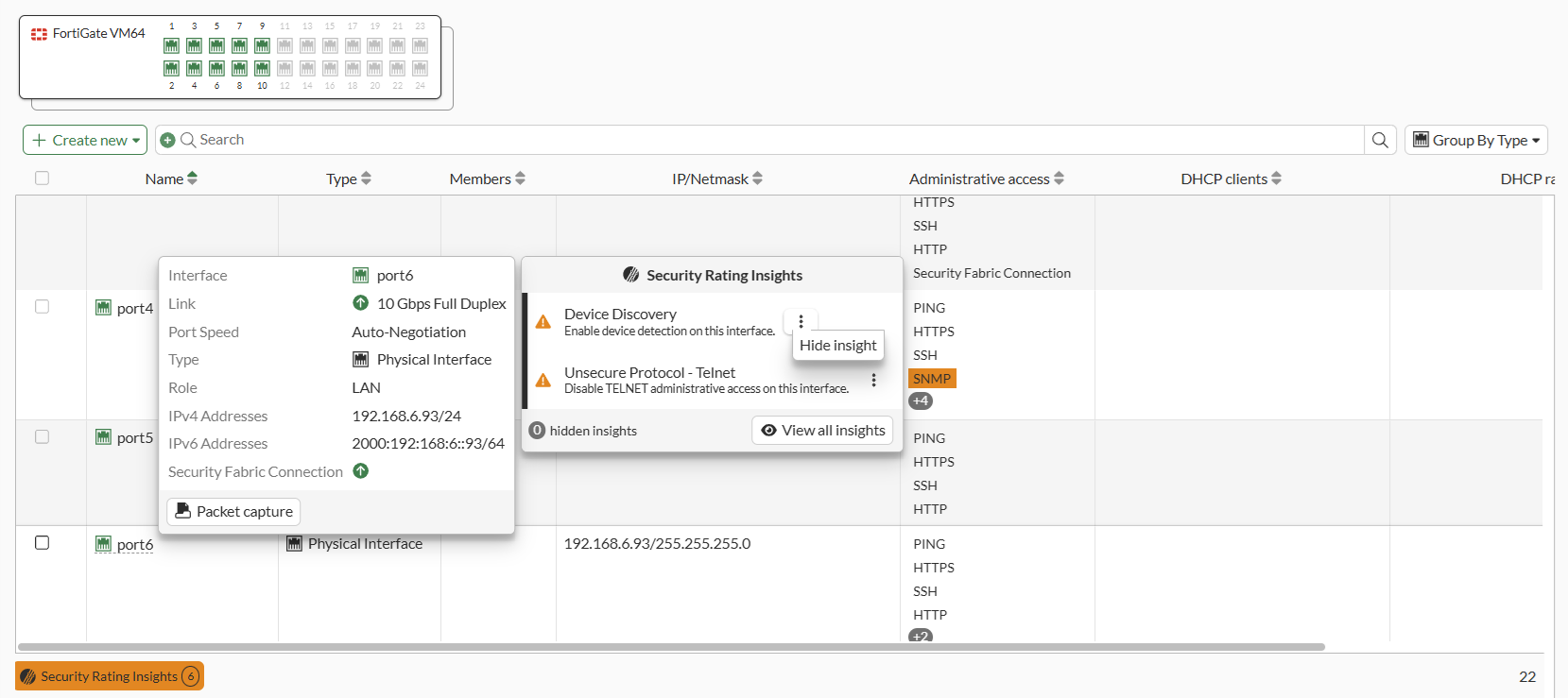Click three-dot menu beside Device Discovery
Image resolution: width=1568 pixels, height=698 pixels.
click(801, 321)
